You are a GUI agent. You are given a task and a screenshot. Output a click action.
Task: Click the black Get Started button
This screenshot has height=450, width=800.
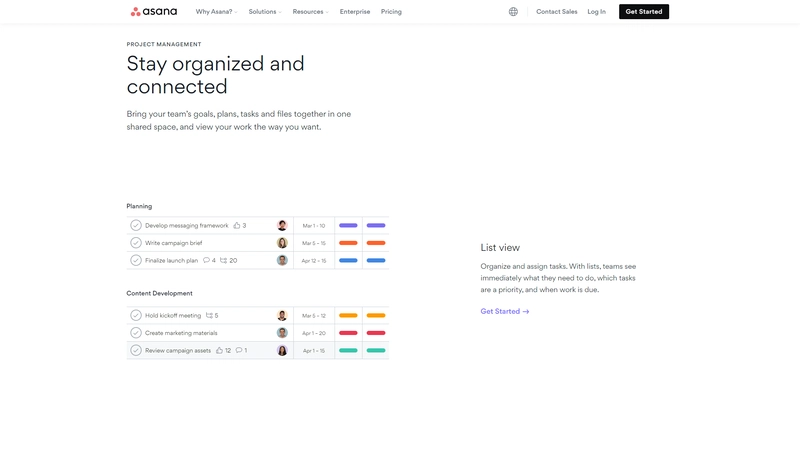pos(644,12)
